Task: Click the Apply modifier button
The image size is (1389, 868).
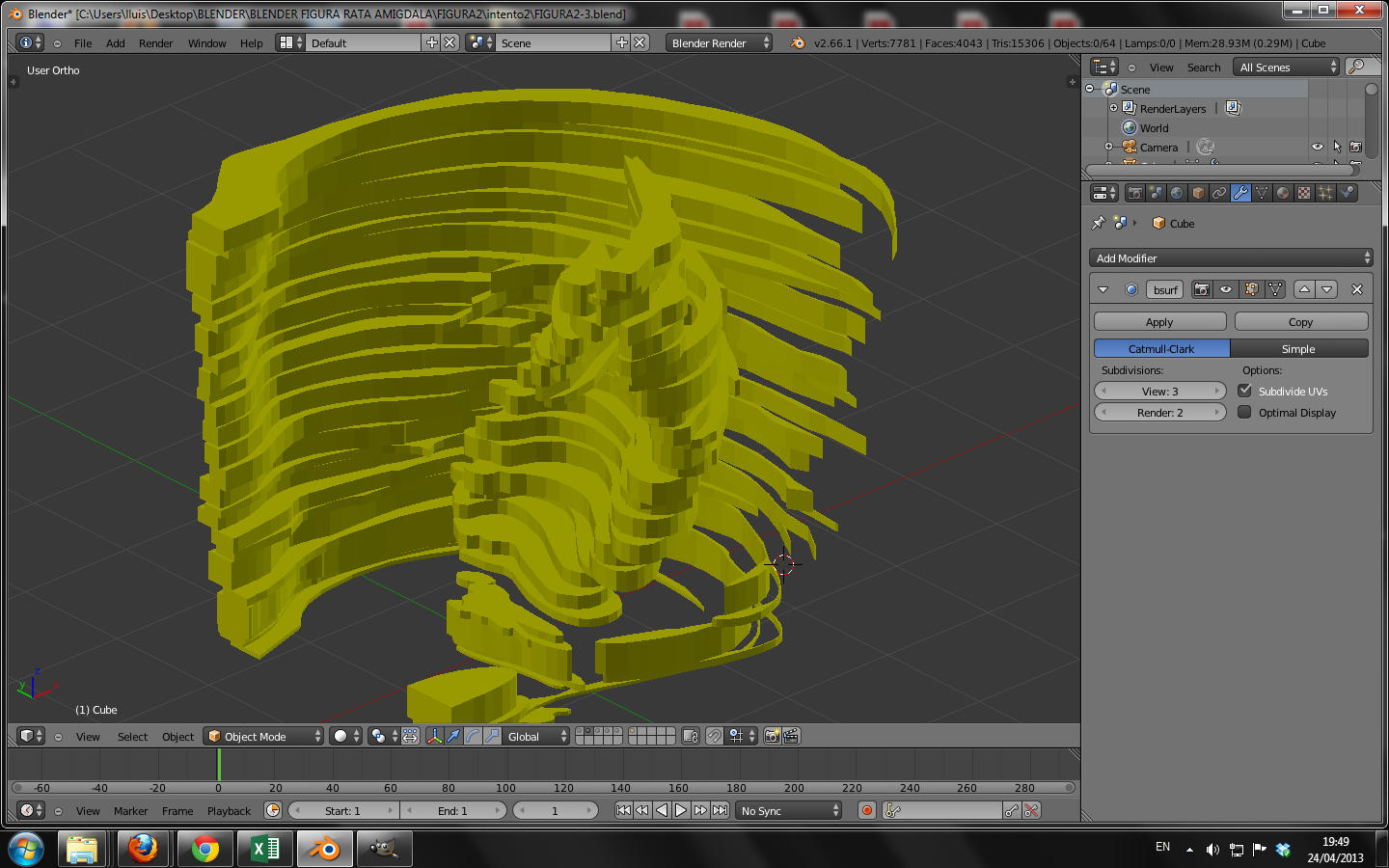Action: 1159,322
